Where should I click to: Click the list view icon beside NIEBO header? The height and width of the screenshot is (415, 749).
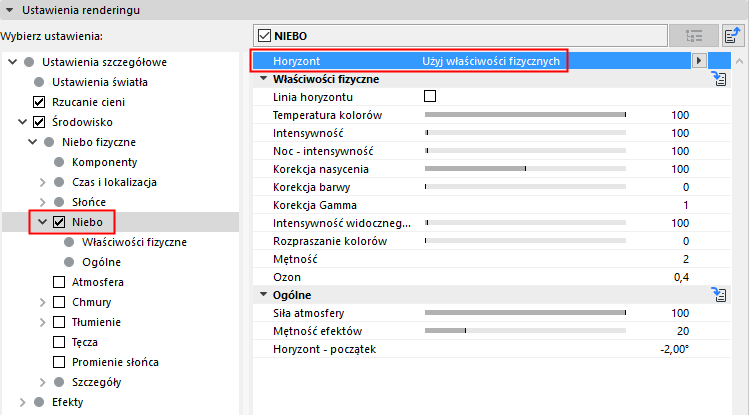pos(694,36)
